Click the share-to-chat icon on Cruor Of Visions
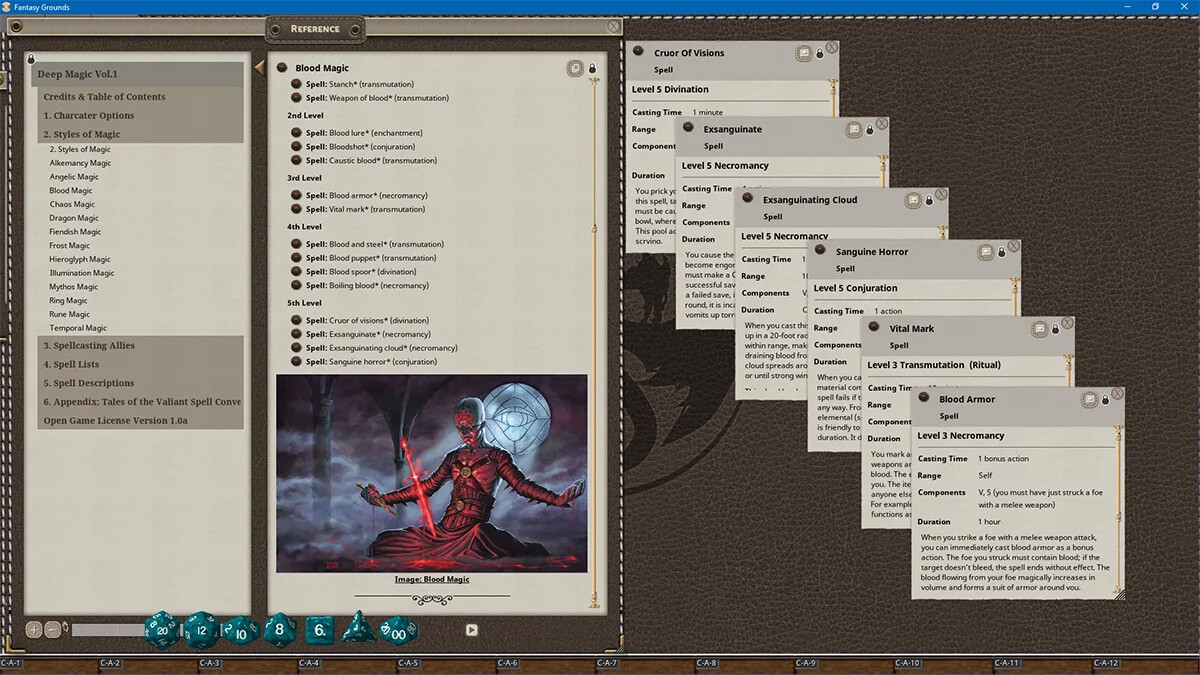 click(805, 55)
